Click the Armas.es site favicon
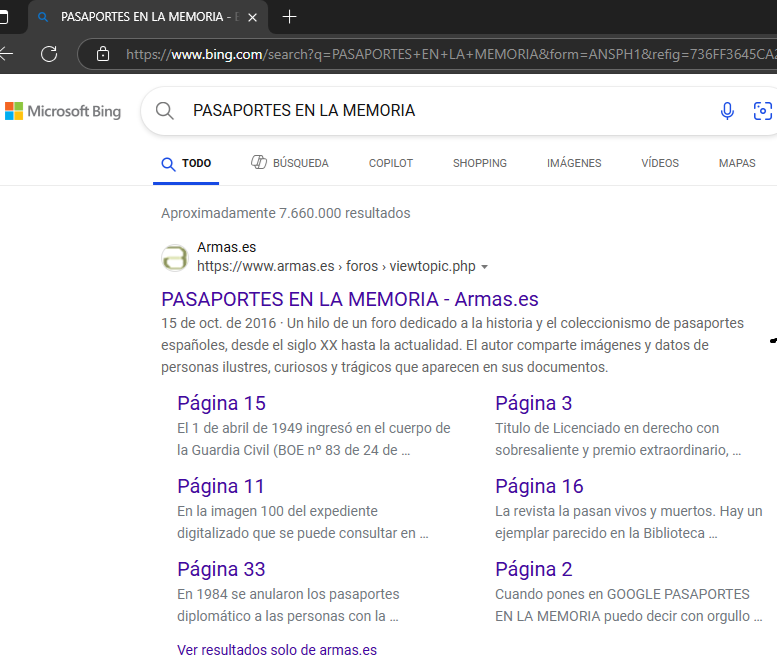This screenshot has height=664, width=777. coord(175,257)
